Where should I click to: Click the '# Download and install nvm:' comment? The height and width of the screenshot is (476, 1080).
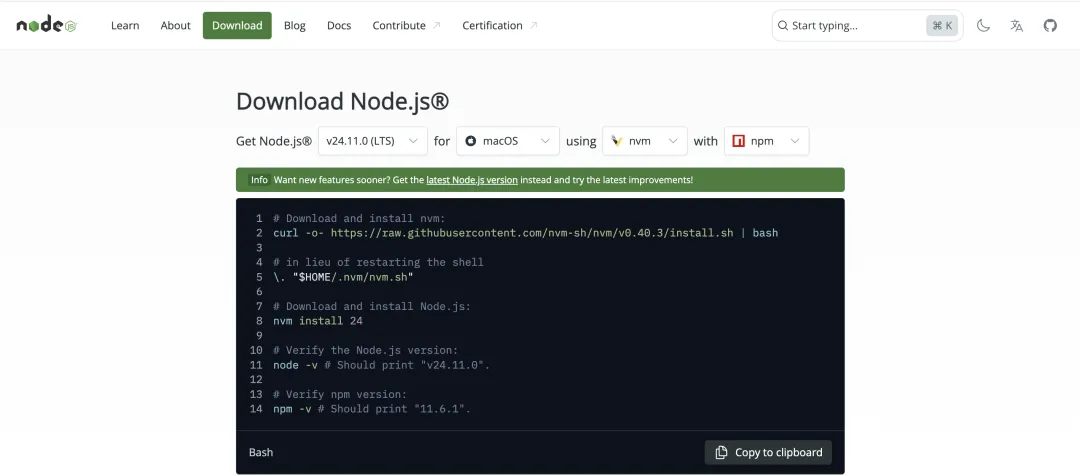pos(359,218)
